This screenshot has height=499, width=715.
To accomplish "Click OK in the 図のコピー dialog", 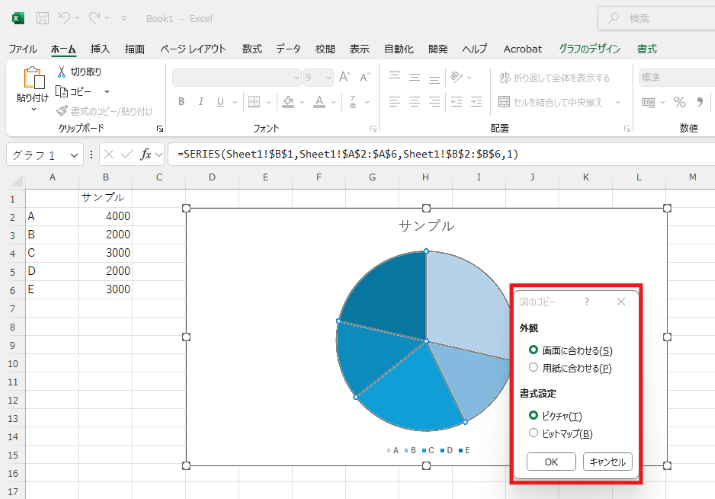I will coord(551,462).
